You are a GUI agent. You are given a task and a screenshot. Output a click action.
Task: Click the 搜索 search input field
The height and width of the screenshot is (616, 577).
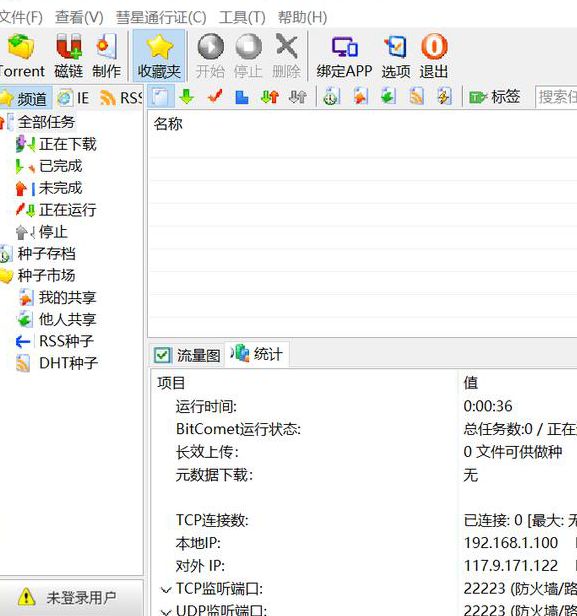point(556,97)
